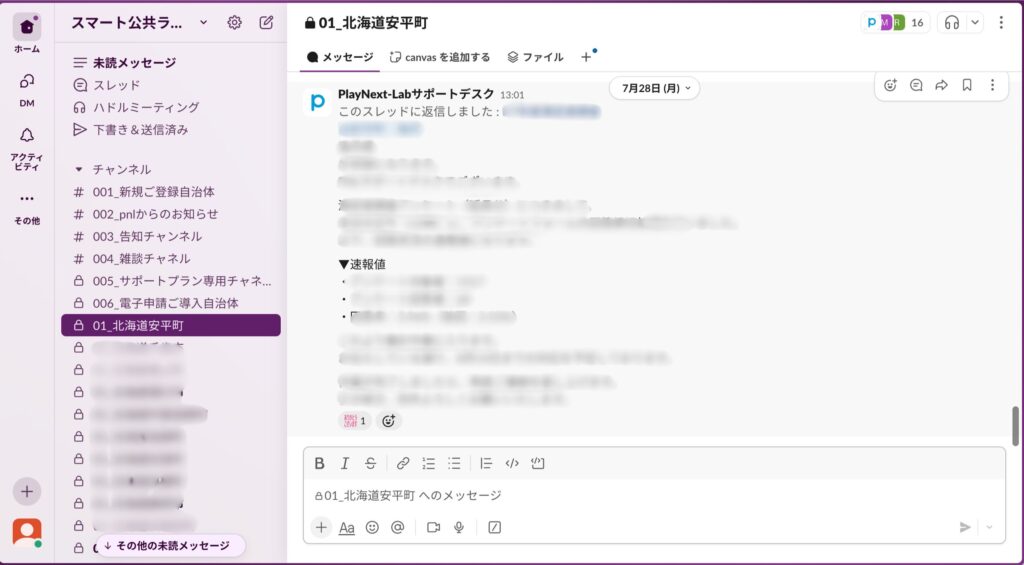The height and width of the screenshot is (565, 1024).
Task: Reply in thread via the speech bubble icon
Action: pyautogui.click(x=916, y=86)
